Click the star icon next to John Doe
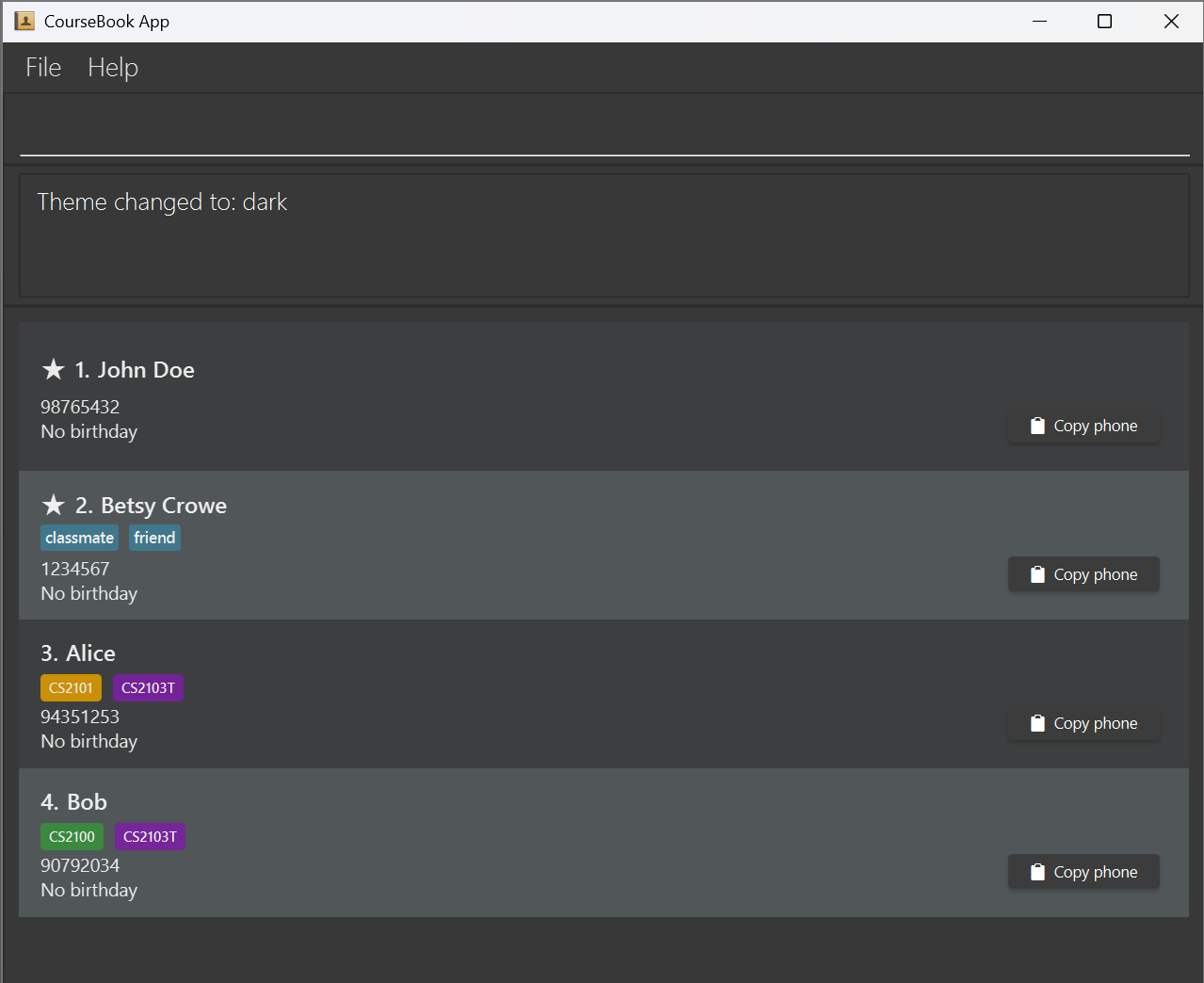The height and width of the screenshot is (983, 1204). click(53, 369)
